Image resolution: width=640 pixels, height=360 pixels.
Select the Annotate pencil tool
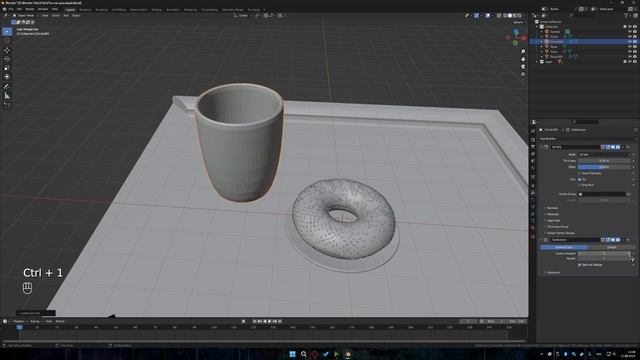pyautogui.click(x=7, y=87)
